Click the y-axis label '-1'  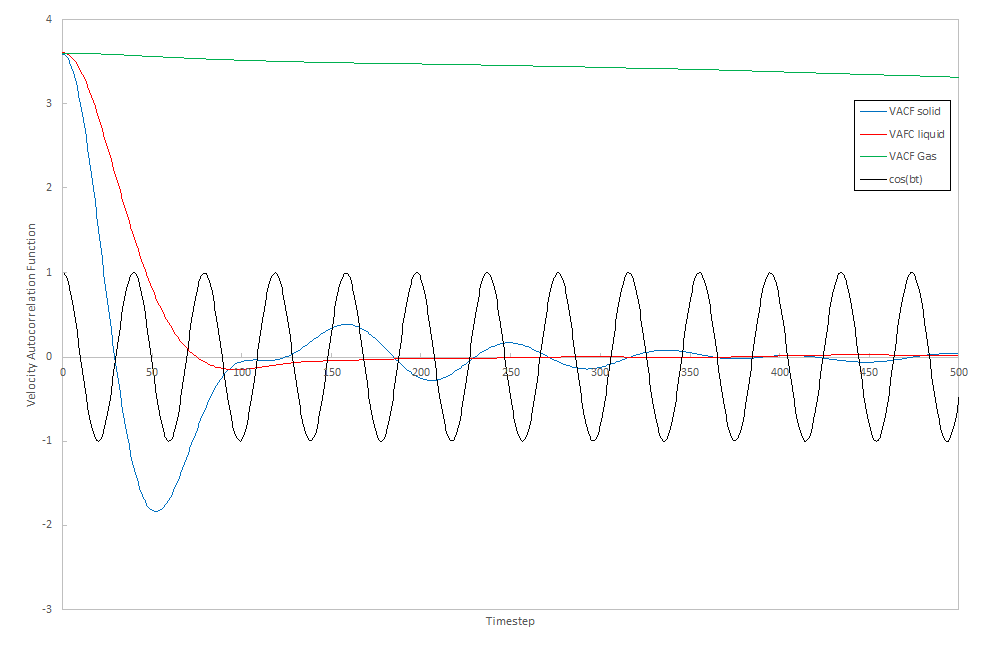[47, 441]
